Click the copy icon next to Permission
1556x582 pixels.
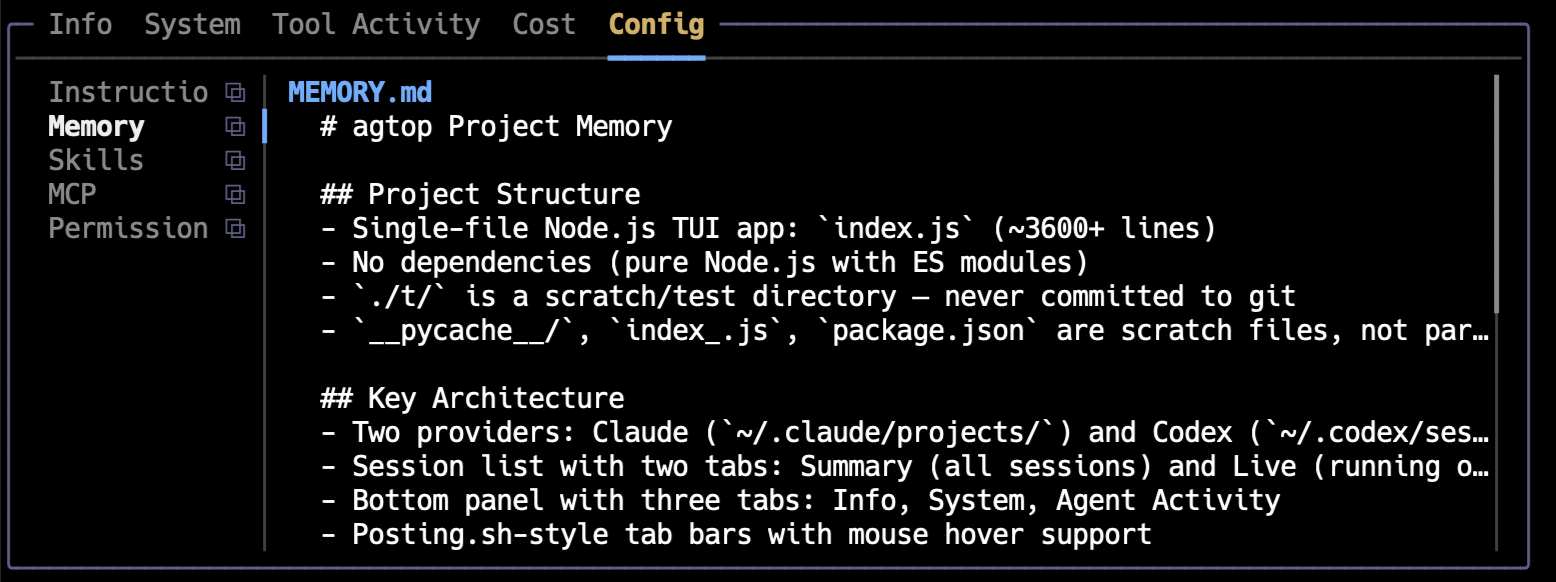tap(234, 228)
